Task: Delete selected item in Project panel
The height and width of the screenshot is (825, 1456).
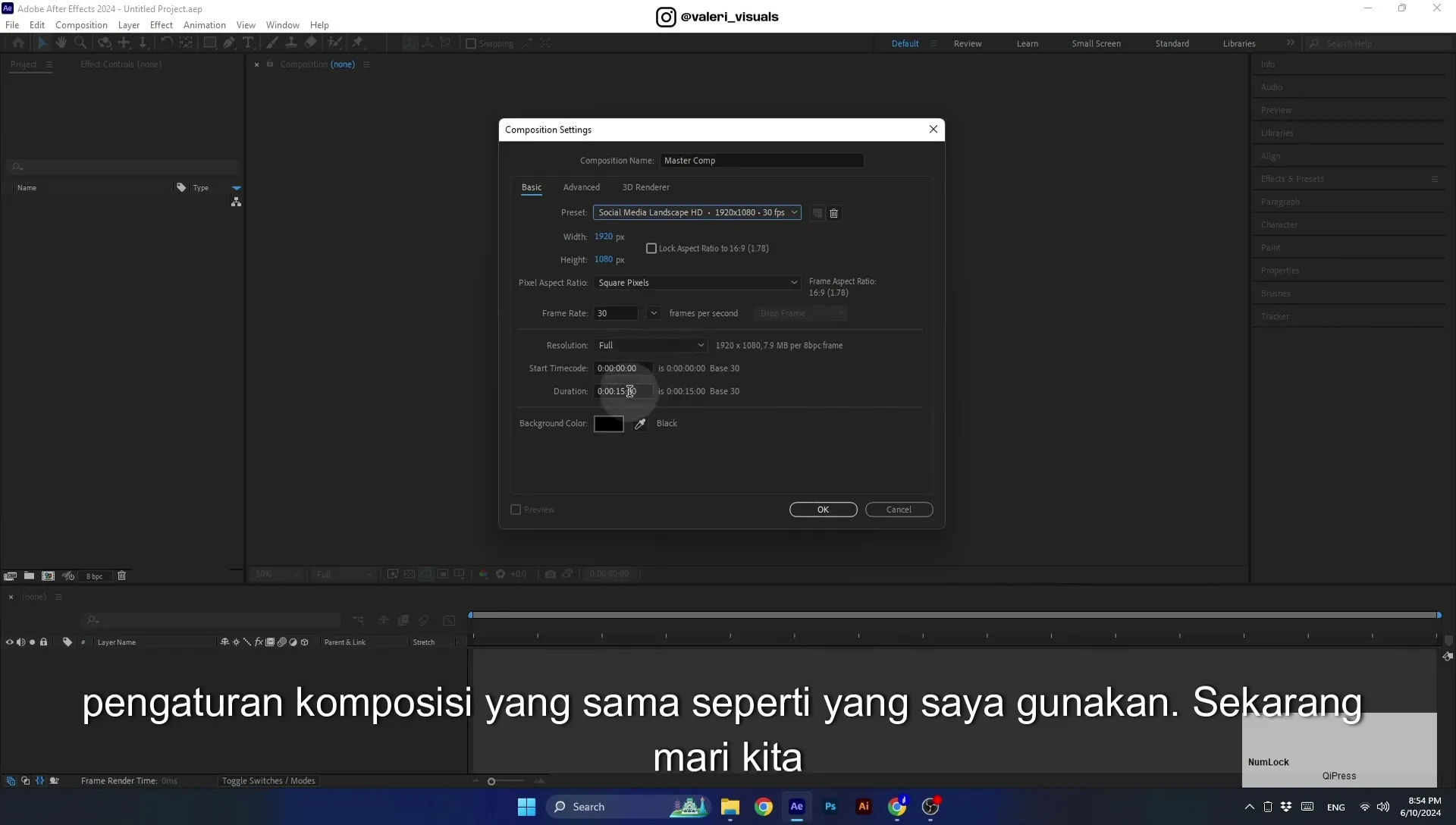Action: click(x=121, y=576)
